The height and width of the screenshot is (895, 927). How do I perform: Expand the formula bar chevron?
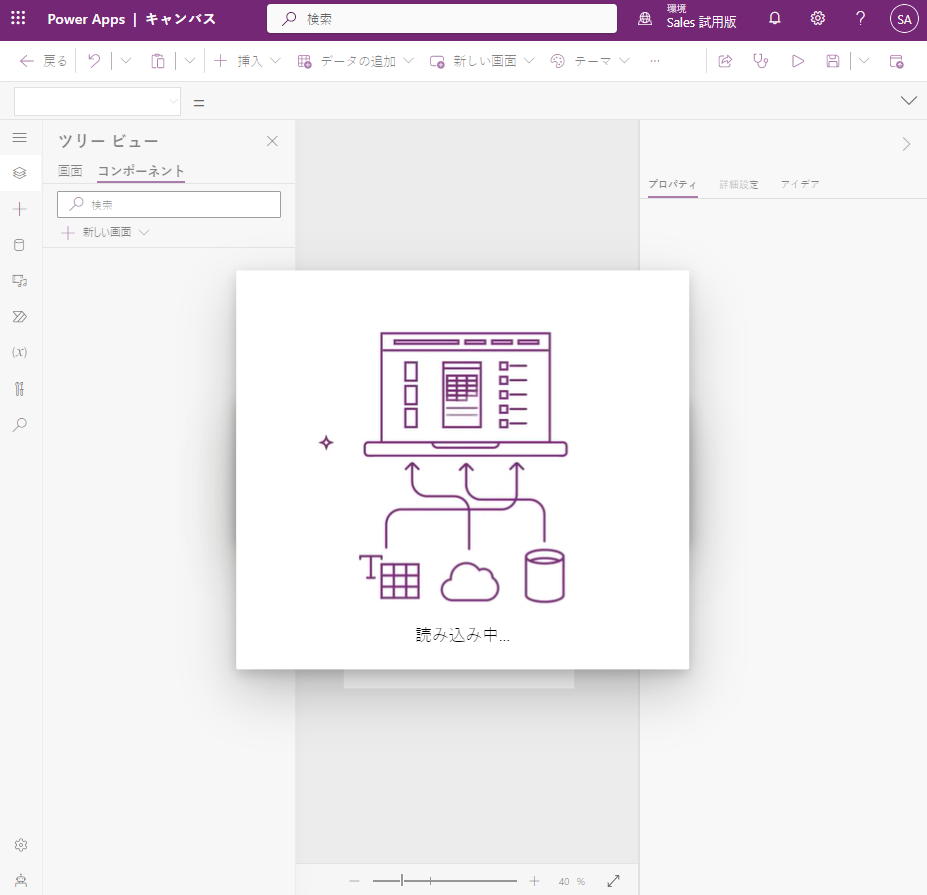pyautogui.click(x=909, y=100)
